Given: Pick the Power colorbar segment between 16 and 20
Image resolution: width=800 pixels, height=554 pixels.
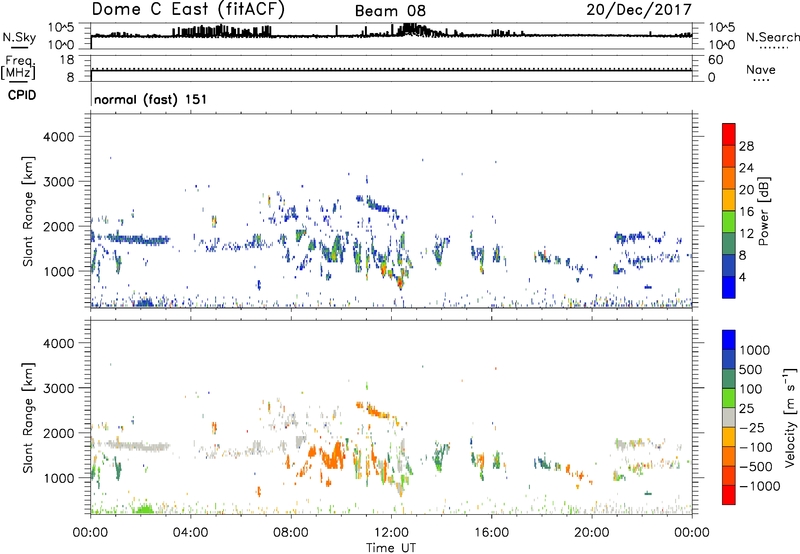Looking at the screenshot, I should (x=729, y=199).
